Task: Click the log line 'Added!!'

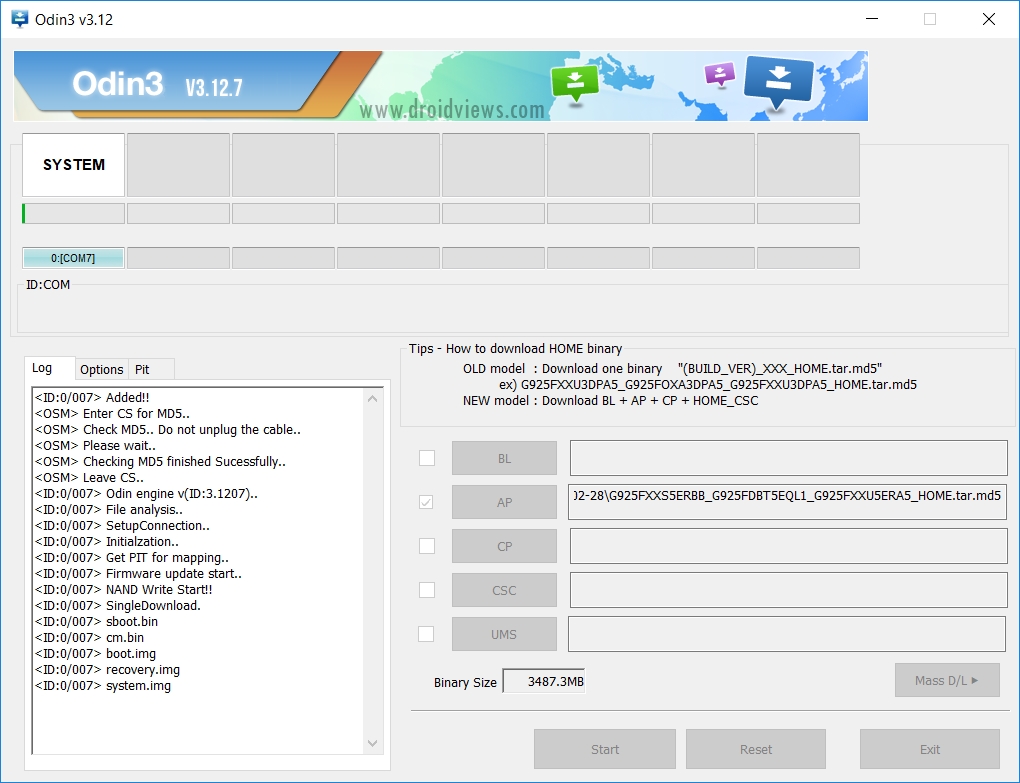Action: (92, 397)
